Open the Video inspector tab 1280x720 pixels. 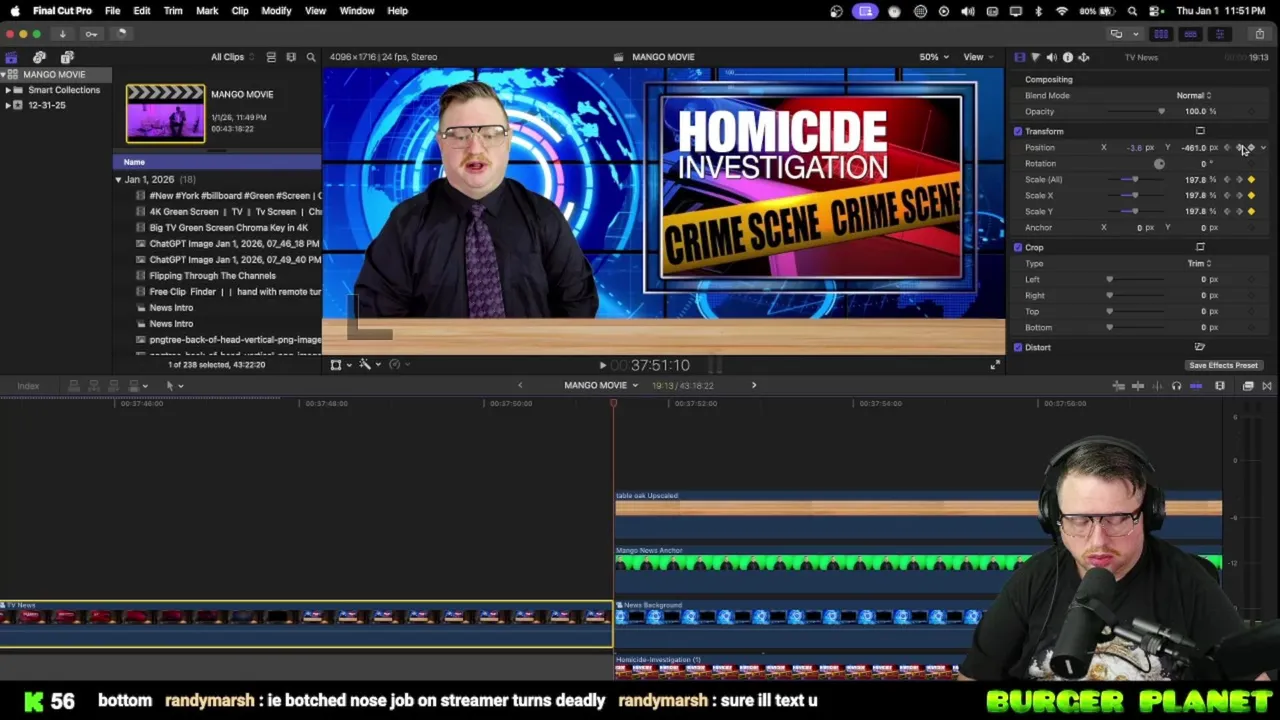coord(1019,57)
